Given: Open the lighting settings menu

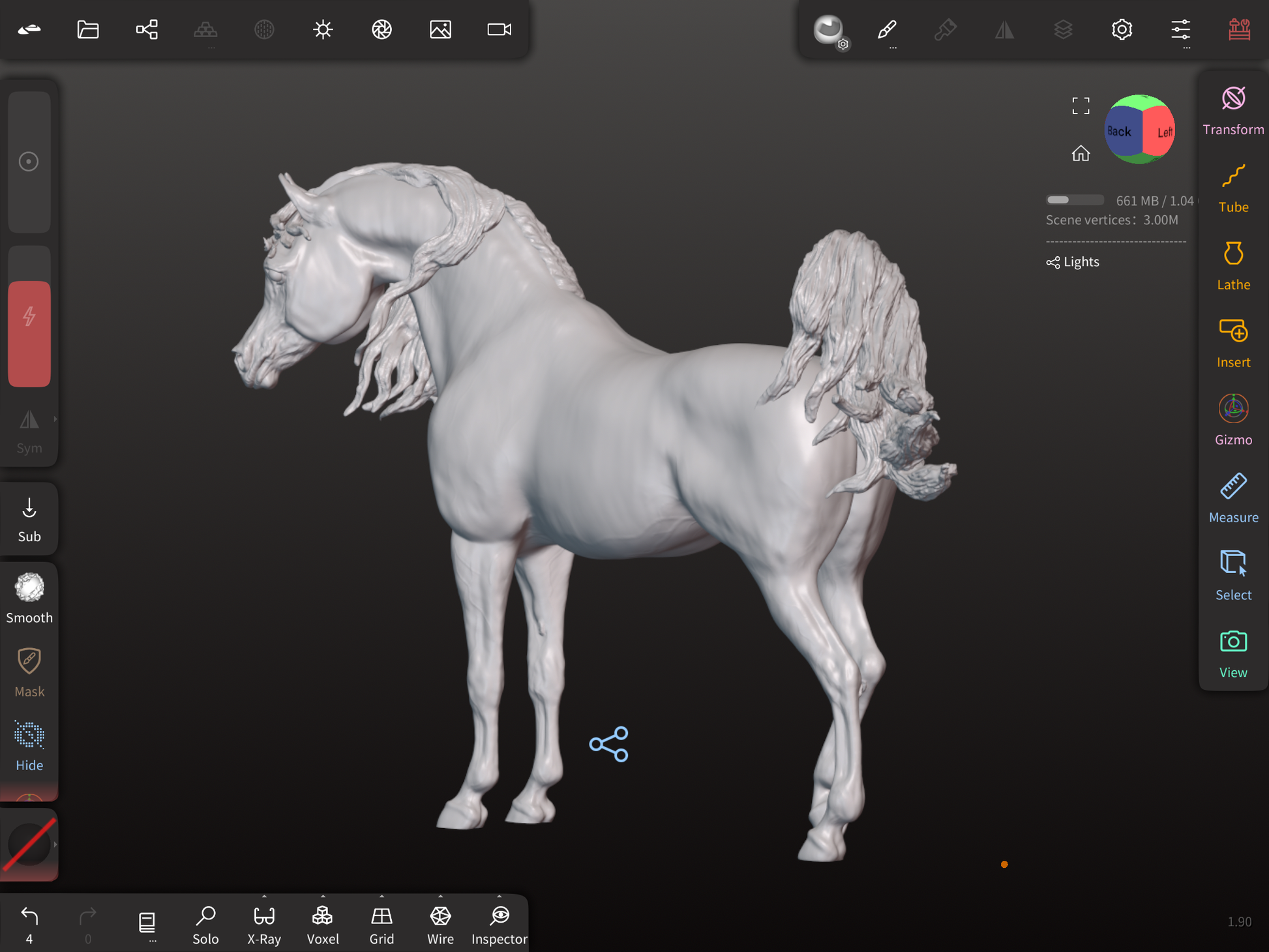Looking at the screenshot, I should pyautogui.click(x=323, y=30).
